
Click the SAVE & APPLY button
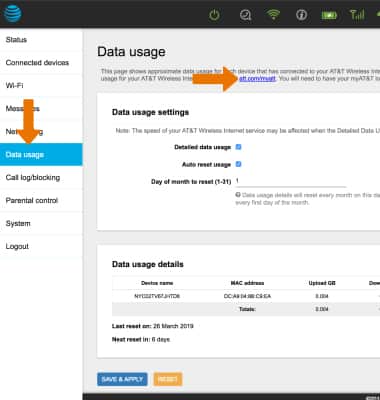[122, 379]
